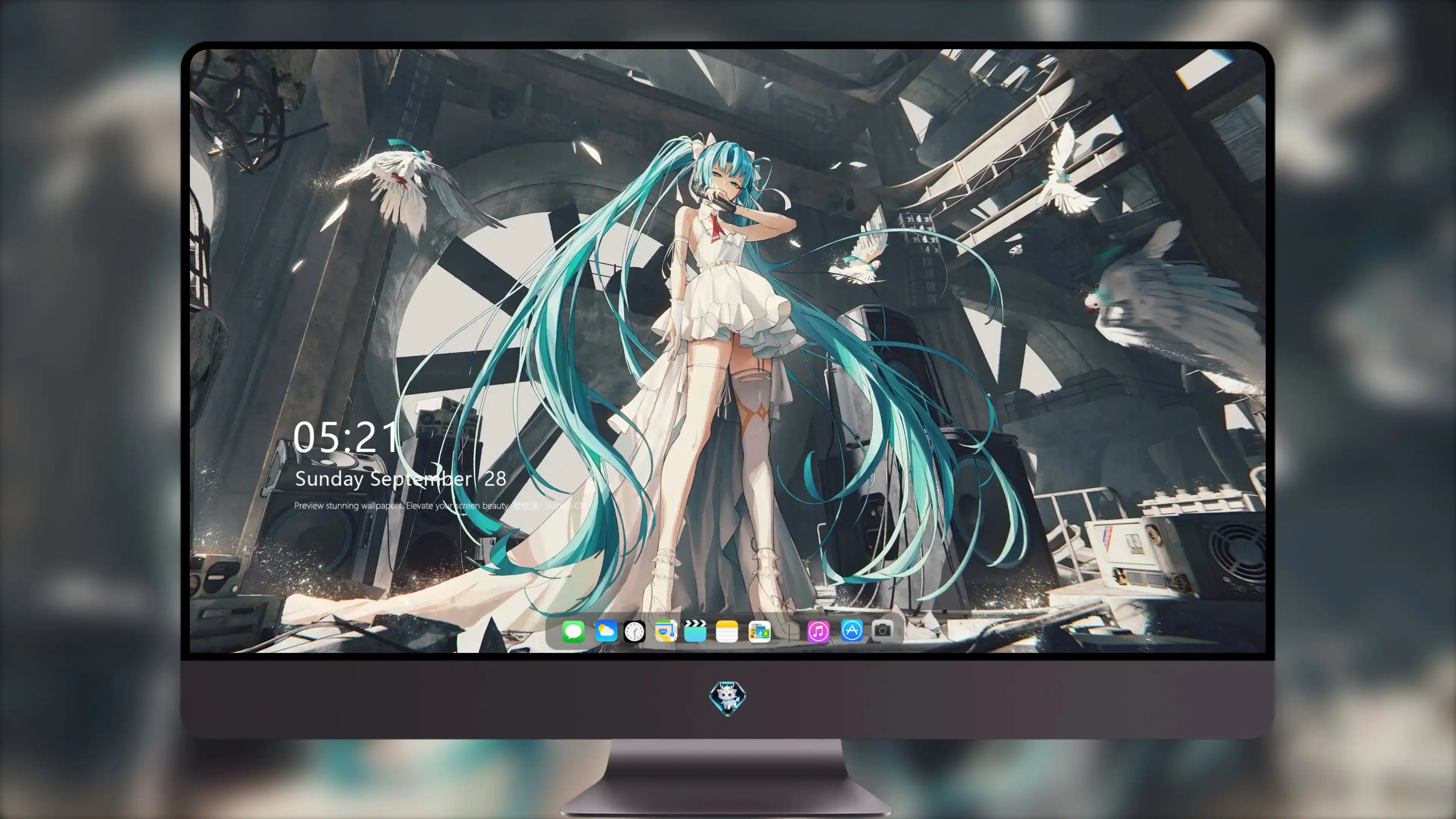
Task: Open the blue App Store icon
Action: pyautogui.click(x=851, y=630)
